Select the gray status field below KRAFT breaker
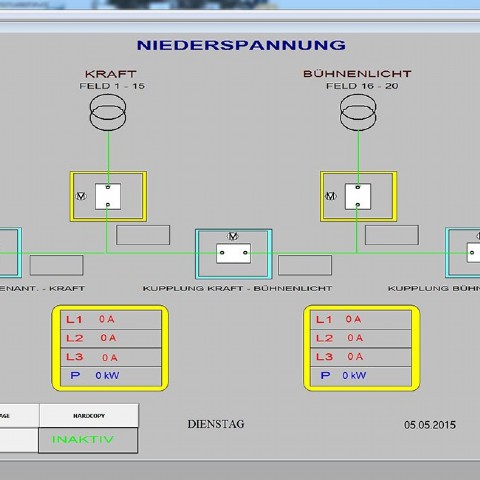The width and height of the screenshot is (480, 480). tap(143, 235)
